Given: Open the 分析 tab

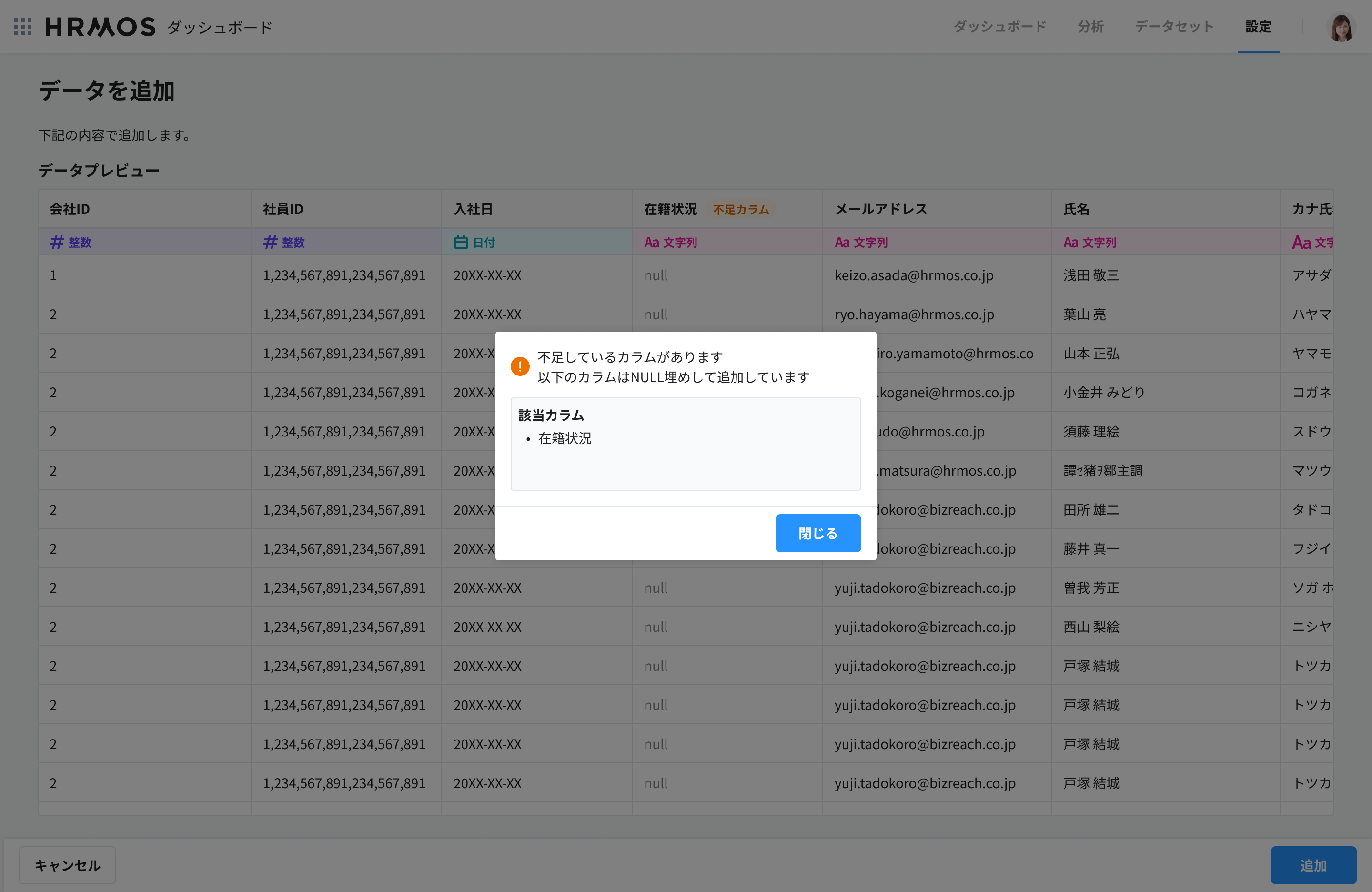Looking at the screenshot, I should click(x=1090, y=27).
